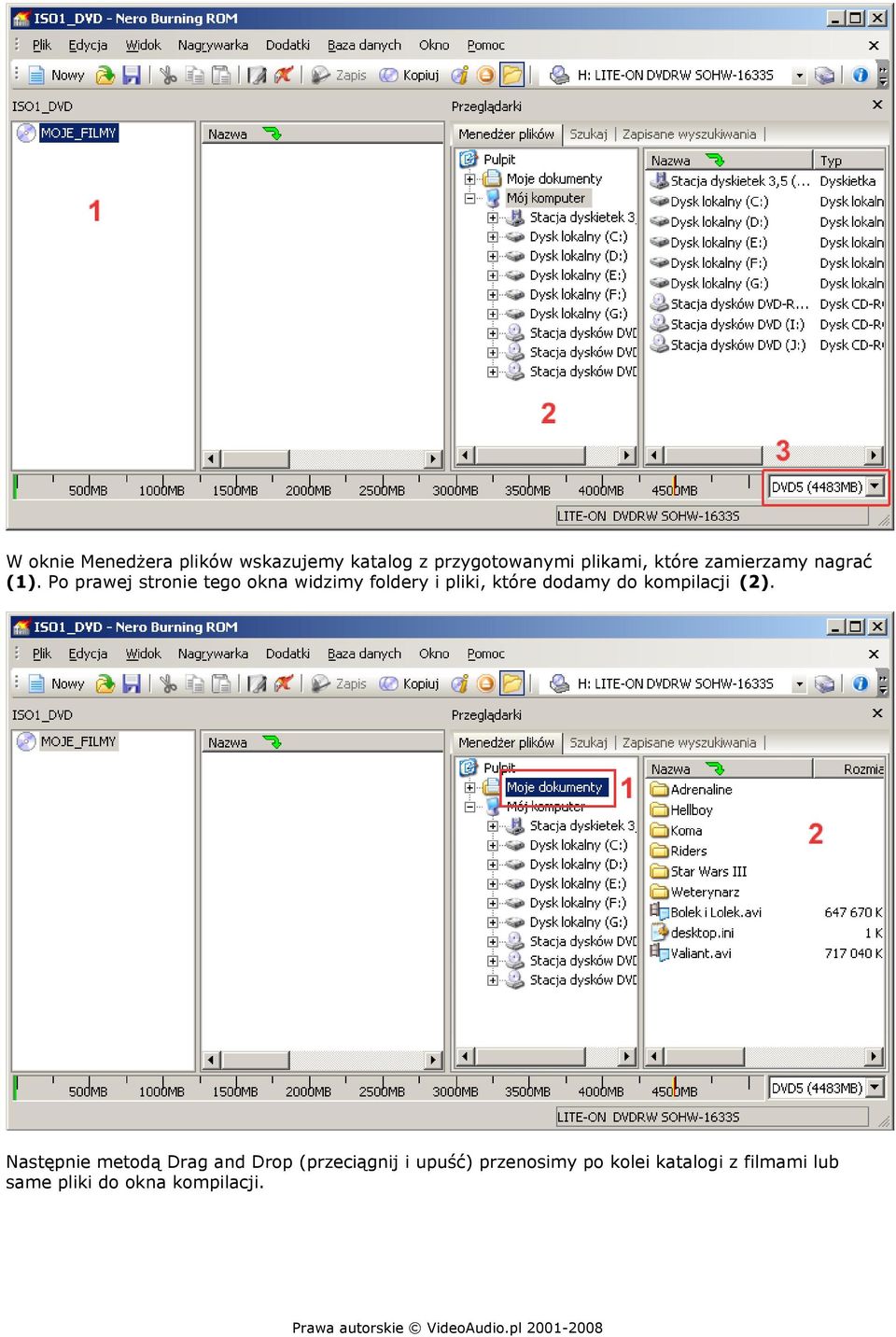Select Star Wars III folder in lower list
896x1337 pixels.
point(708,872)
